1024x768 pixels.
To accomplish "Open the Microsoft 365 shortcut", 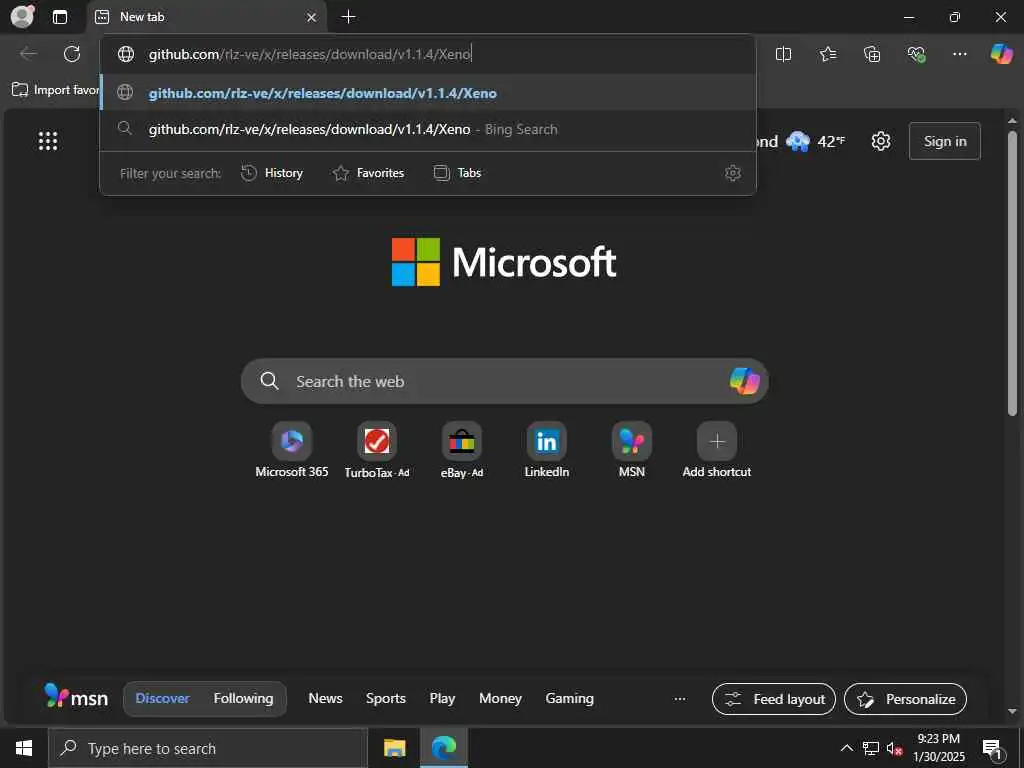I will coord(292,451).
